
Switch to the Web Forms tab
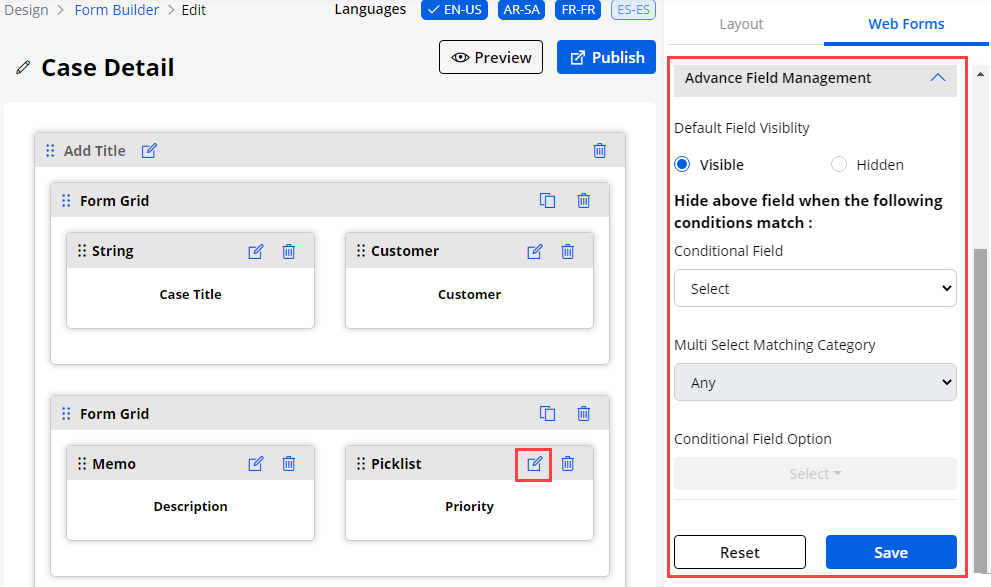(x=906, y=24)
